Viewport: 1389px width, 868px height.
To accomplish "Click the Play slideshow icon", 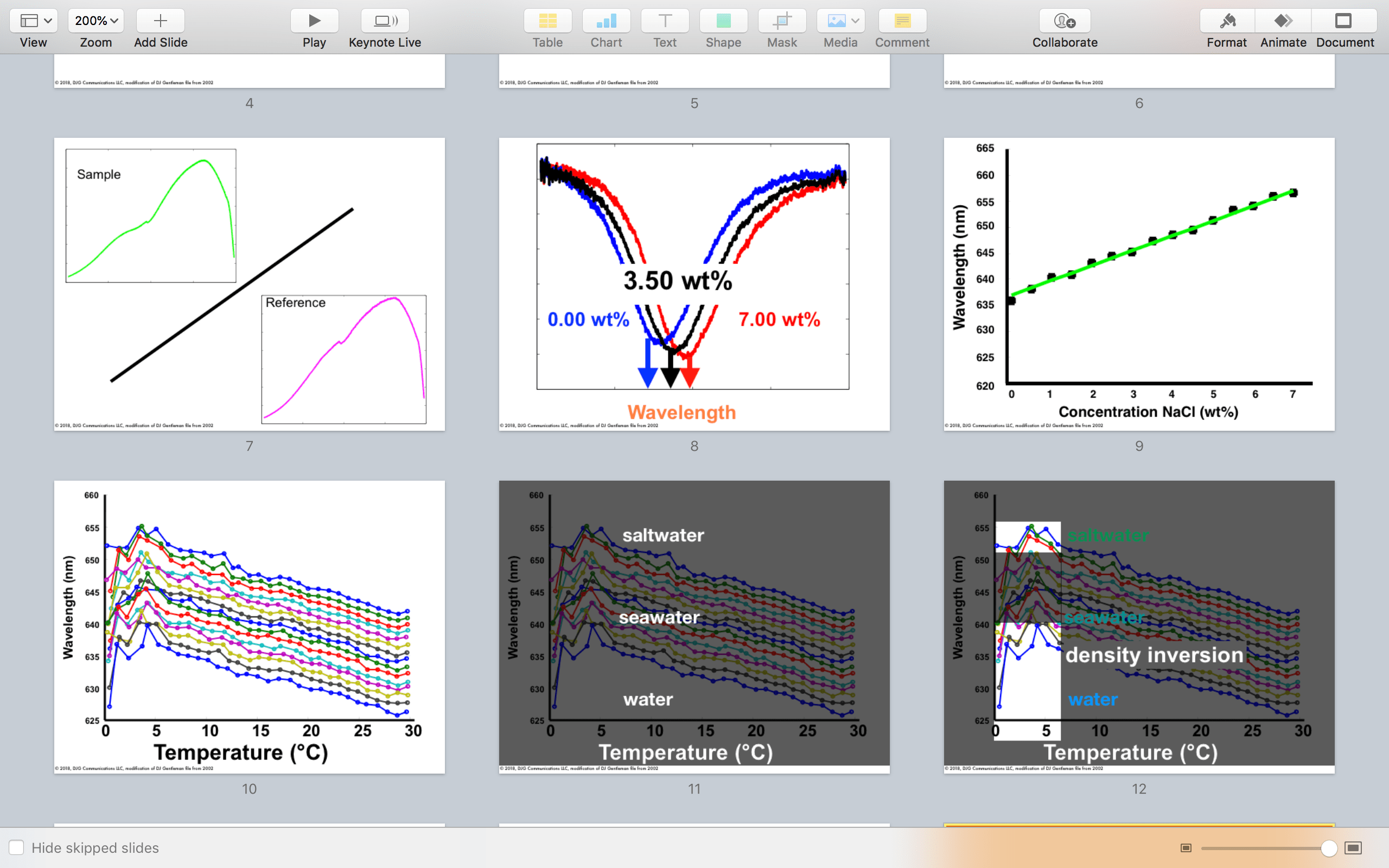I will click(x=314, y=21).
